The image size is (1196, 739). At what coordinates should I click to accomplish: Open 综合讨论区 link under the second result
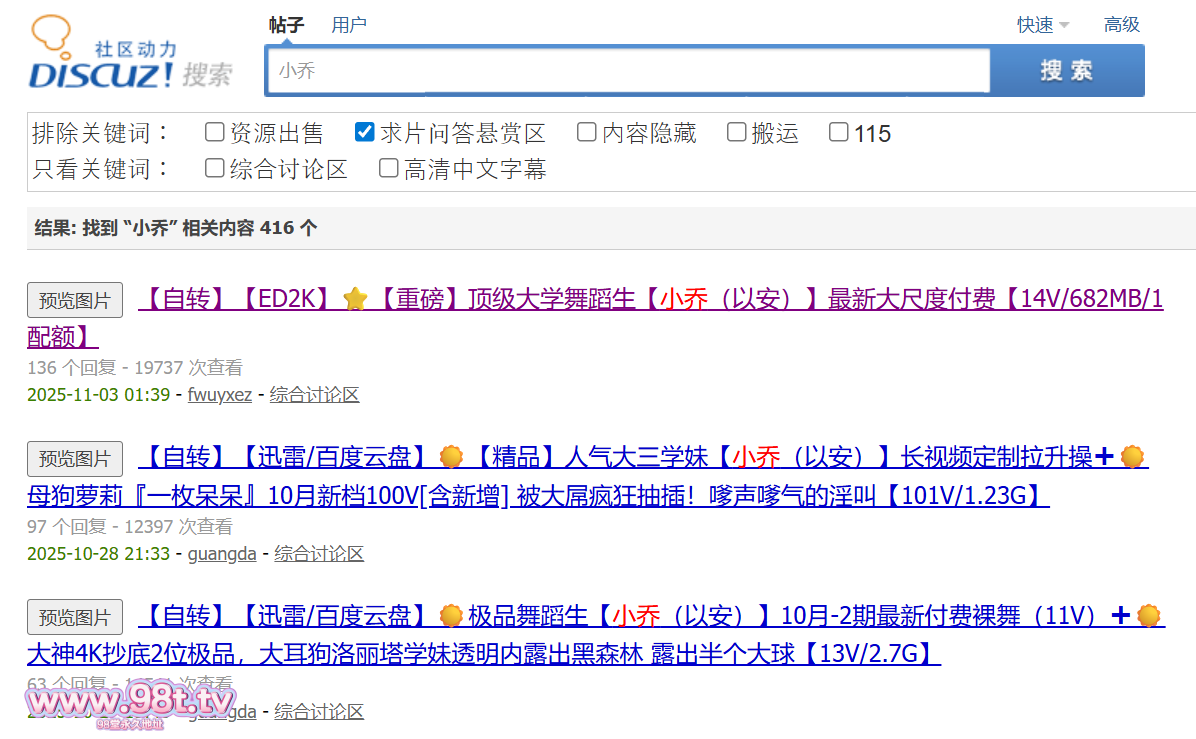point(319,554)
